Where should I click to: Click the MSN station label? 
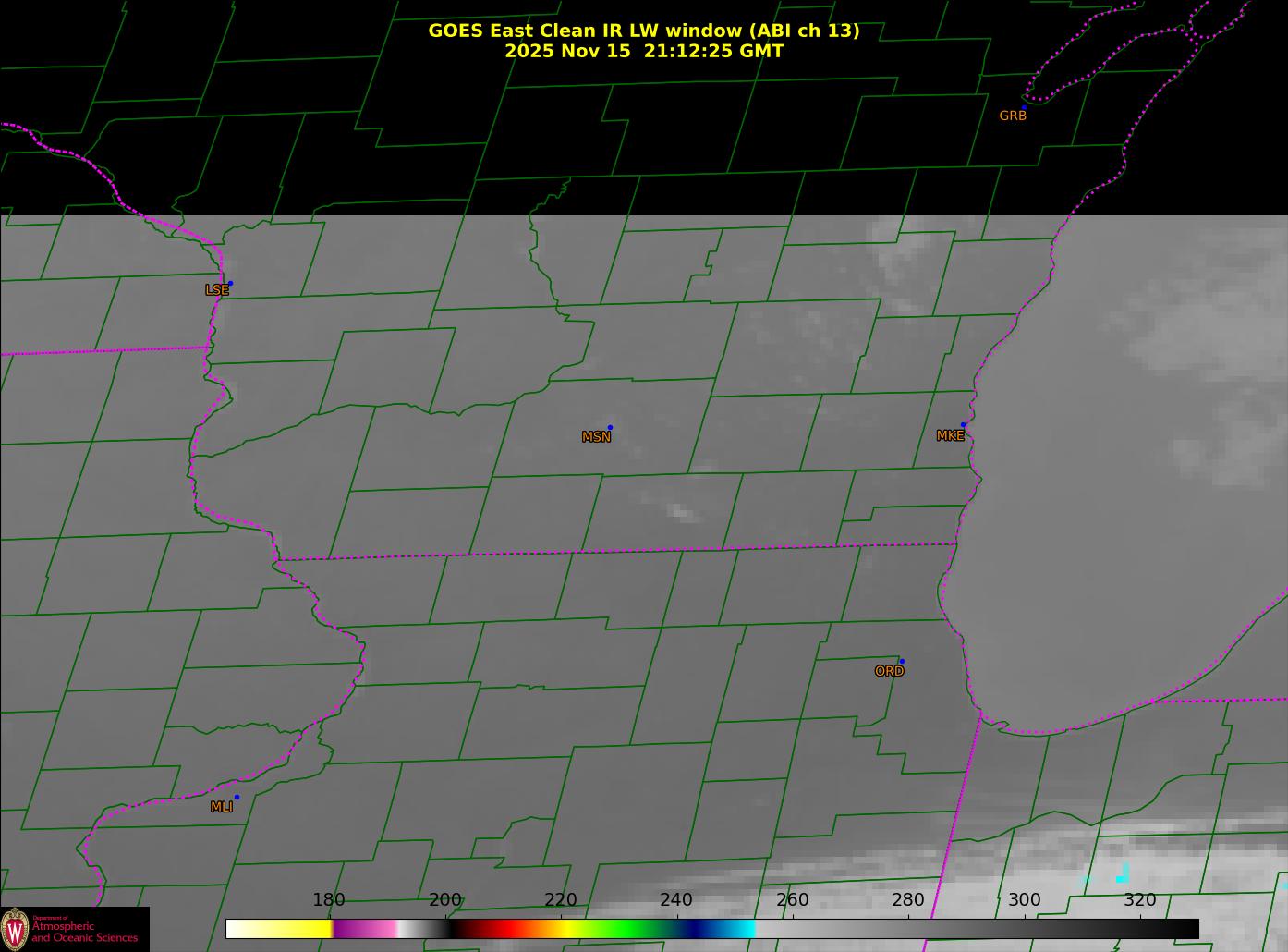coord(596,437)
